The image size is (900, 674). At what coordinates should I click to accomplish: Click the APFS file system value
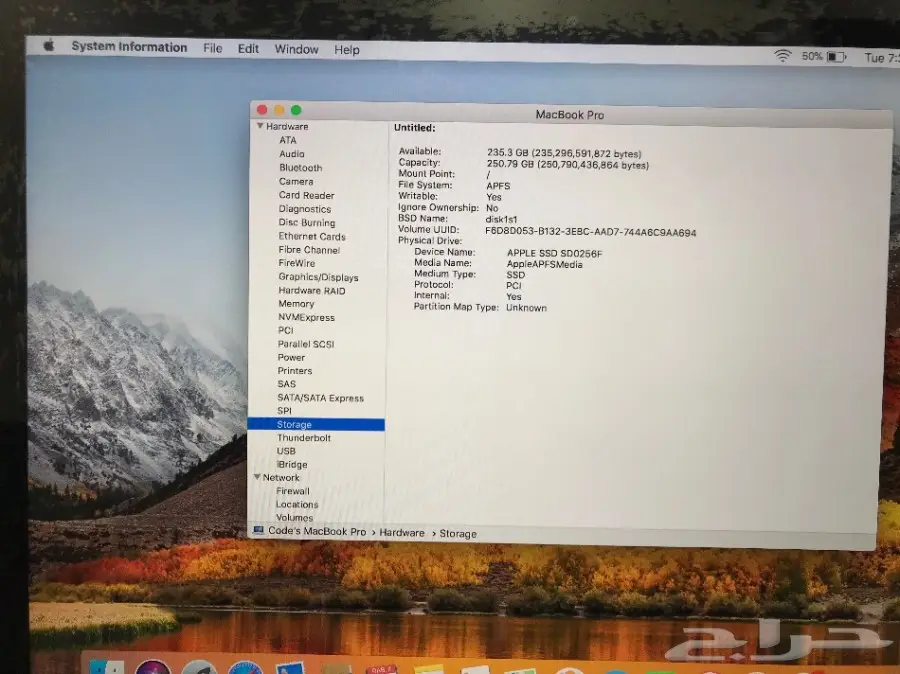coord(498,186)
